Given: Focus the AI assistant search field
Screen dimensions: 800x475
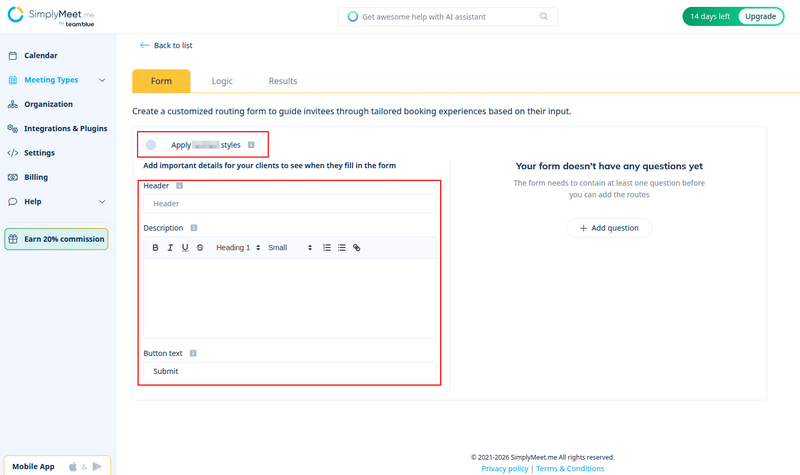Looking at the screenshot, I should 447,16.
